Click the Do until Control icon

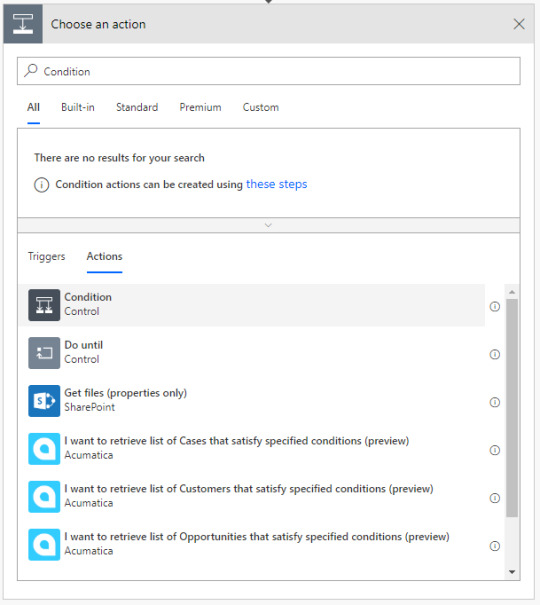pyautogui.click(x=44, y=353)
